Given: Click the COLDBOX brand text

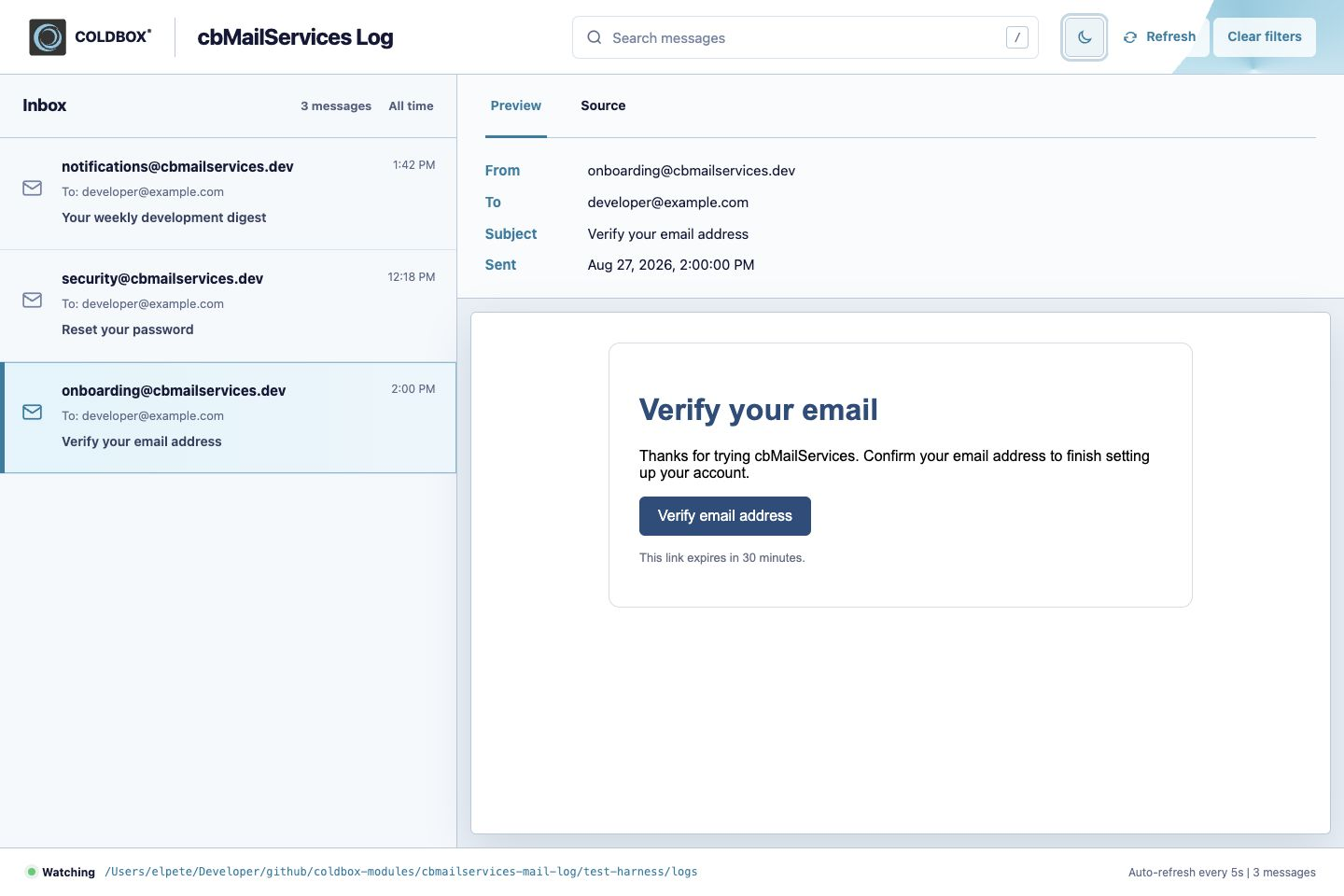Looking at the screenshot, I should (113, 37).
